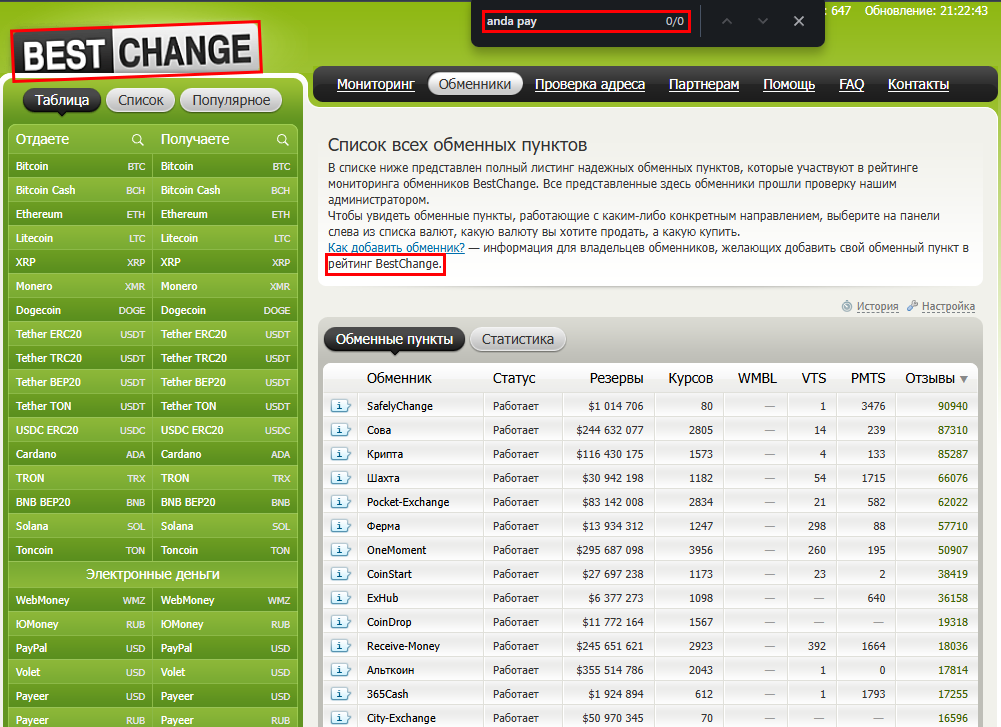Close the find-in-page search bar
The height and width of the screenshot is (727, 1001).
click(798, 21)
